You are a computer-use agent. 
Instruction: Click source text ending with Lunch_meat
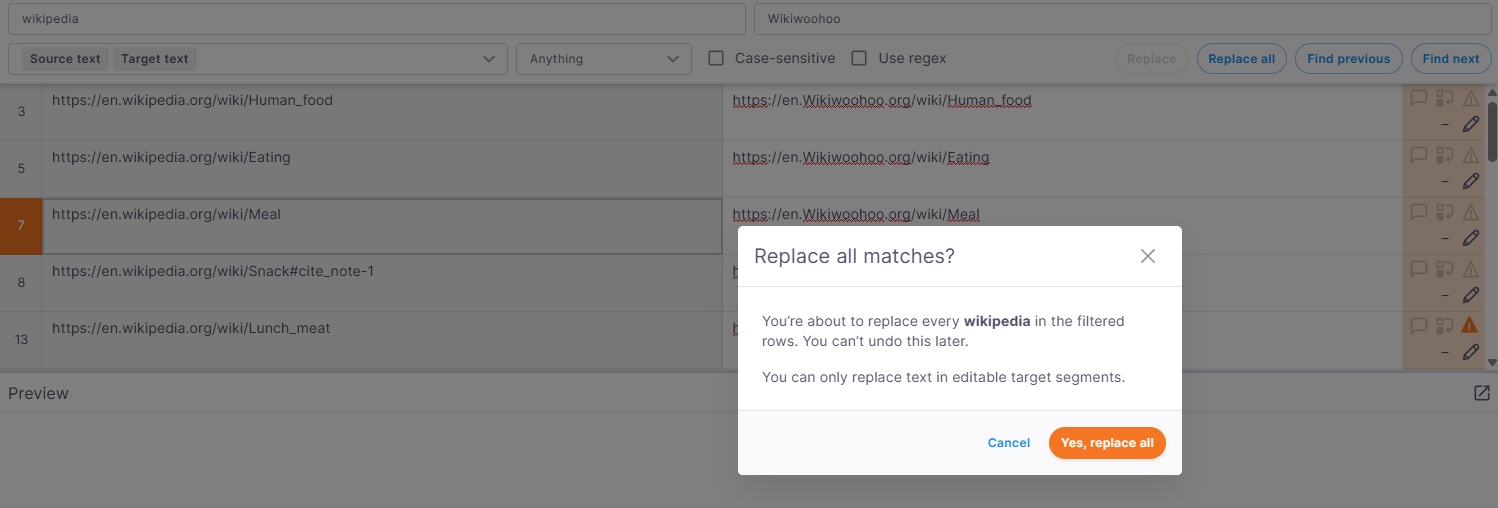tap(191, 328)
